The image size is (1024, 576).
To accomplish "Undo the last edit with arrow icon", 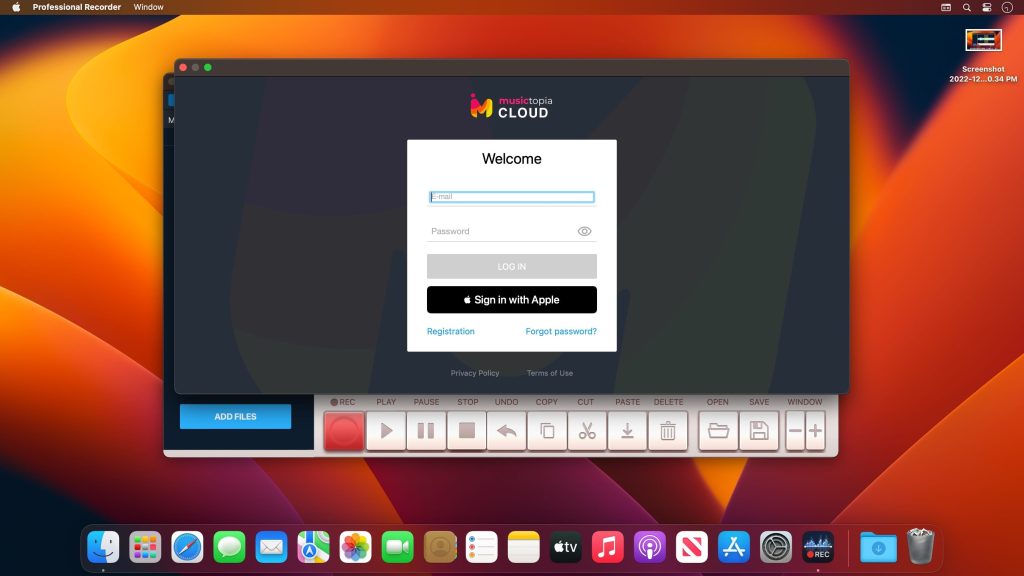I will 507,431.
